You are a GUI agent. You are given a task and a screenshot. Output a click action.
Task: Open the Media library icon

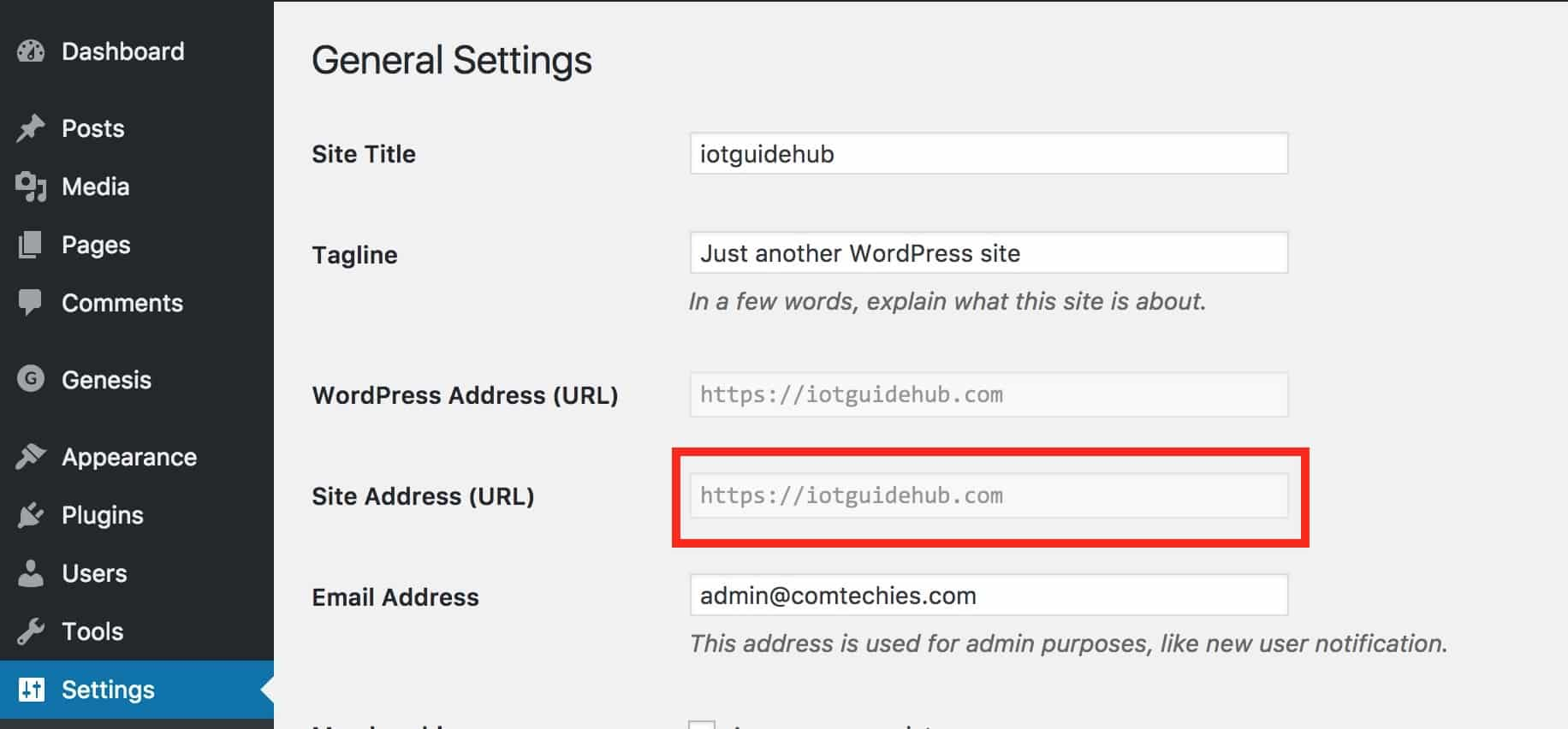click(30, 186)
